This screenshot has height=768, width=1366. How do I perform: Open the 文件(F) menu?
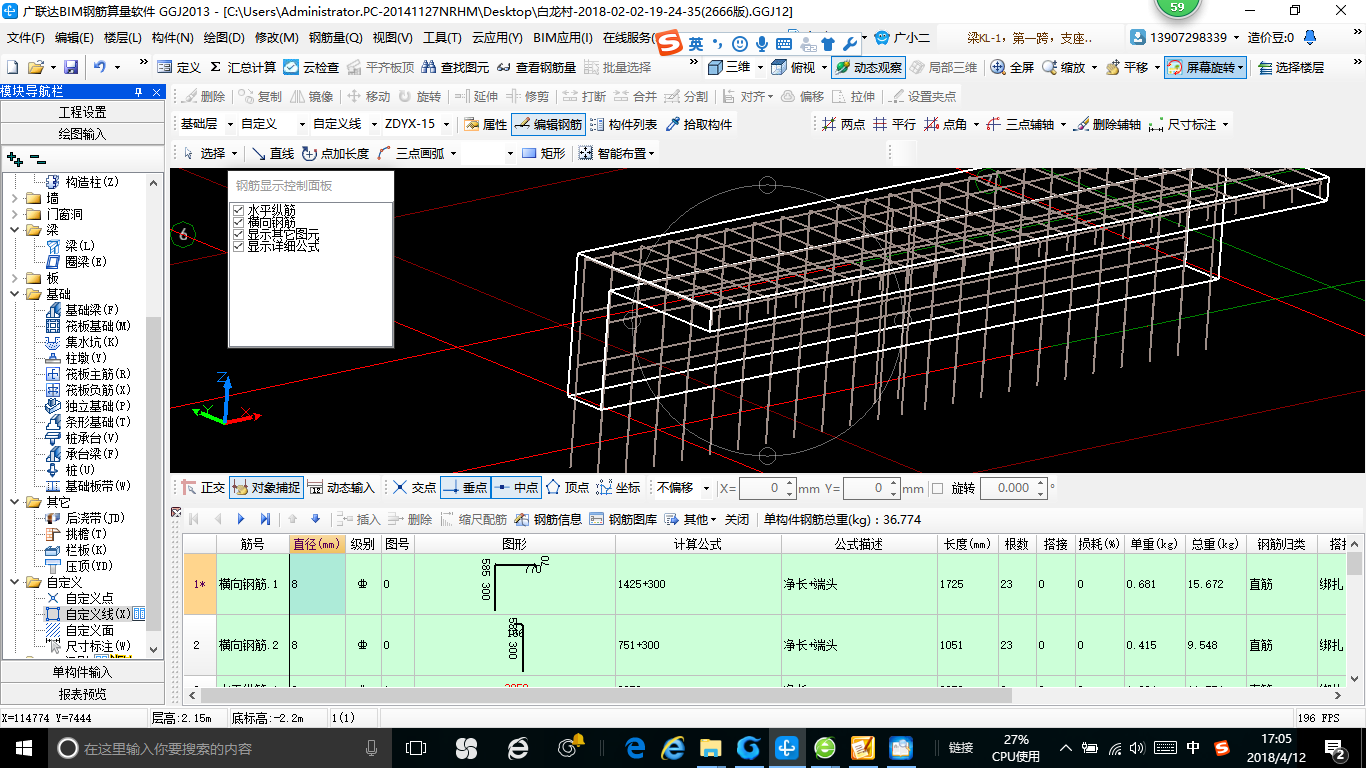[26, 38]
